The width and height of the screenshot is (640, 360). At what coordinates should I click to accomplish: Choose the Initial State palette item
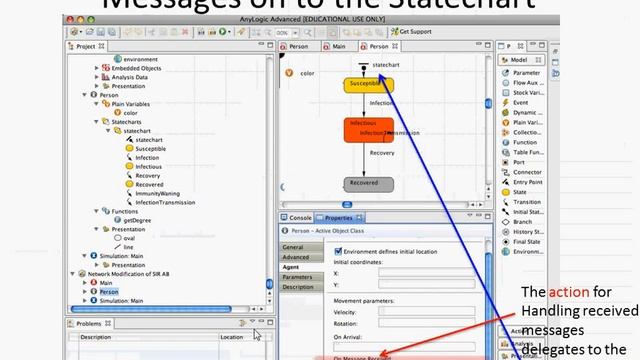pos(523,212)
